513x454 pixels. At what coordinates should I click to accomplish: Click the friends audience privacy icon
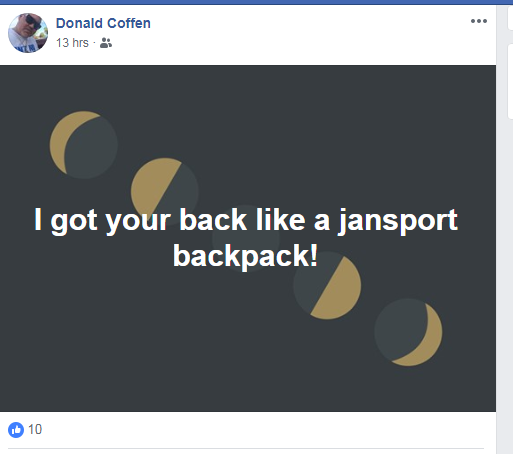pyautogui.click(x=106, y=43)
